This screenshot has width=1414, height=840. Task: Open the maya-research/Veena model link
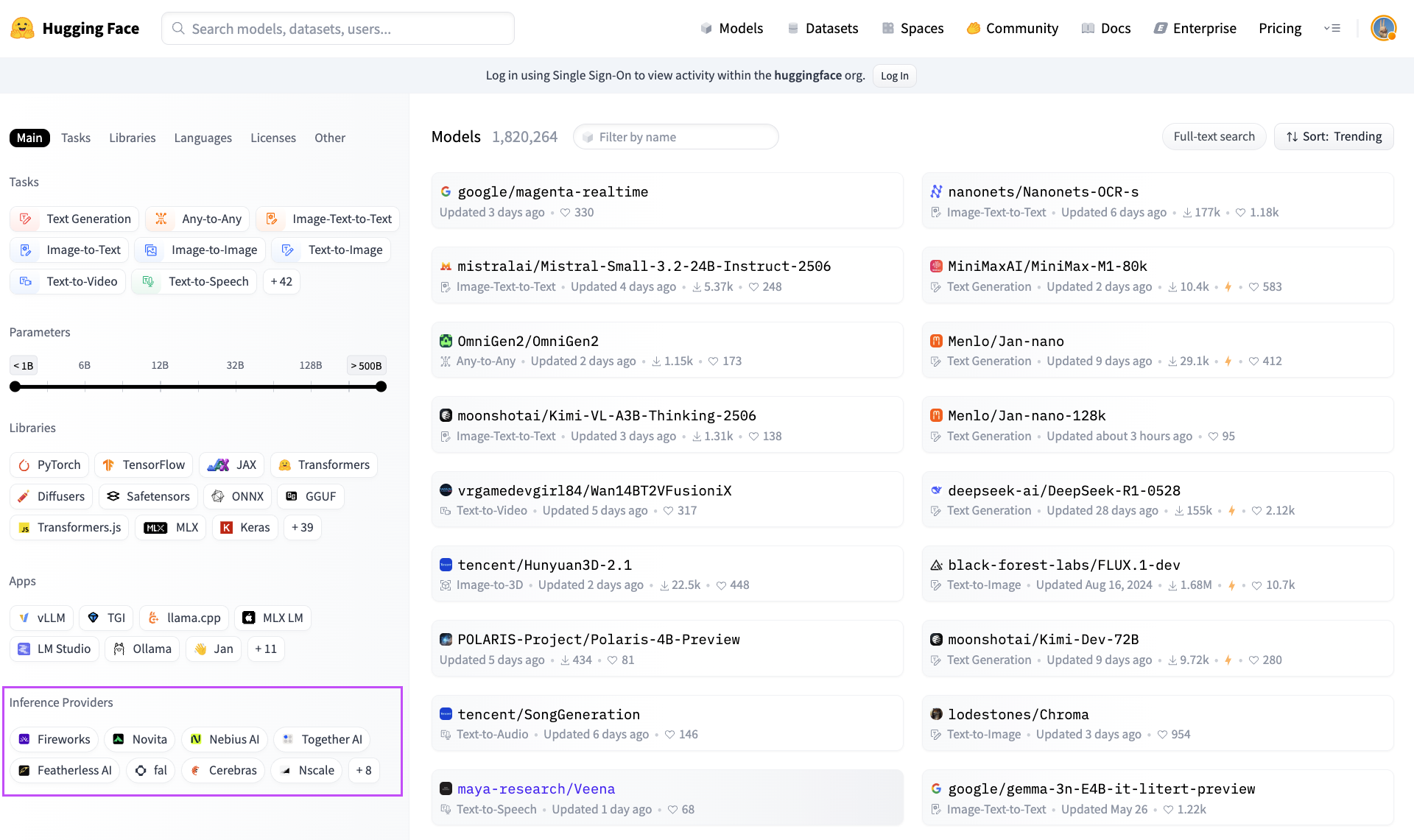536,789
